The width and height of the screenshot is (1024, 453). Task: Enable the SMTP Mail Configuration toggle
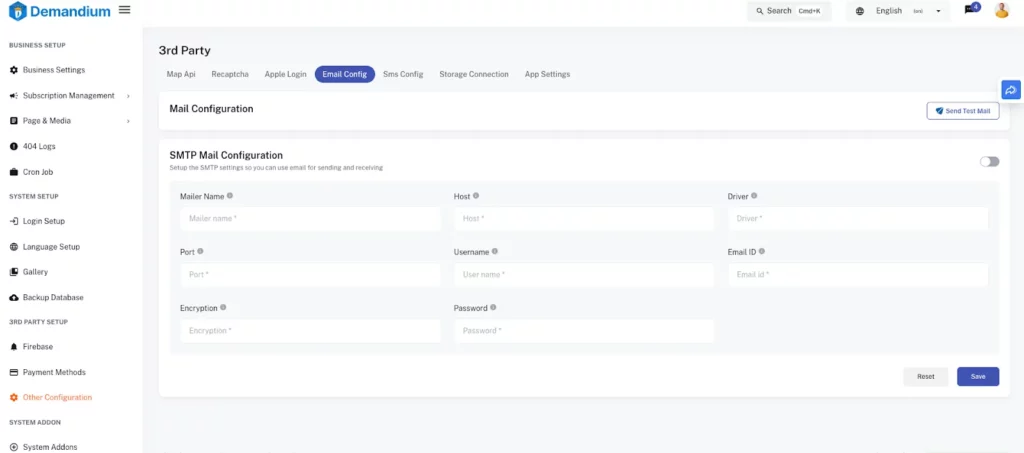(x=989, y=161)
